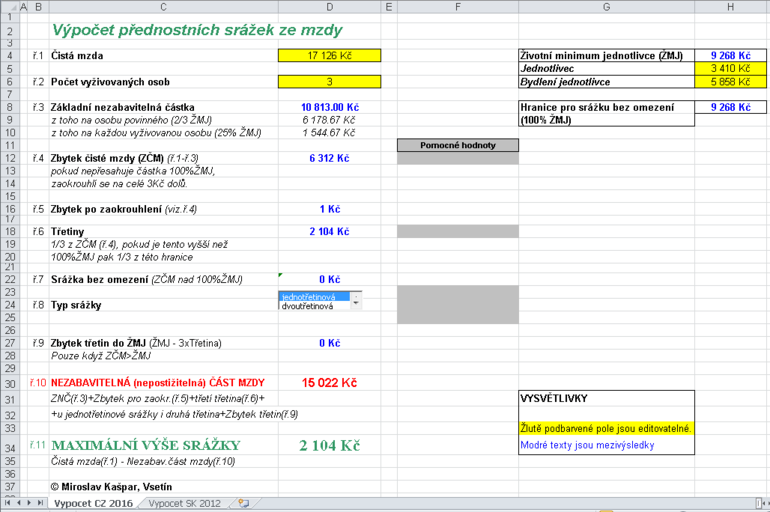Click 'Hranice pro srážku bez omezení' label
The width and height of the screenshot is (770, 512).
tap(597, 107)
